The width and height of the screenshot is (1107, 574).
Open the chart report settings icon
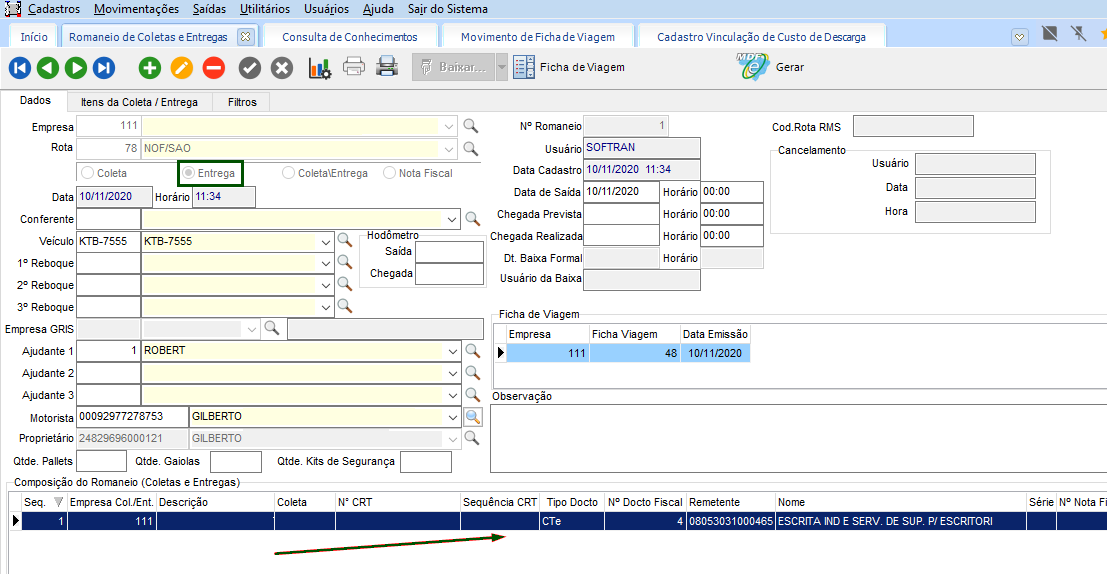click(x=320, y=68)
